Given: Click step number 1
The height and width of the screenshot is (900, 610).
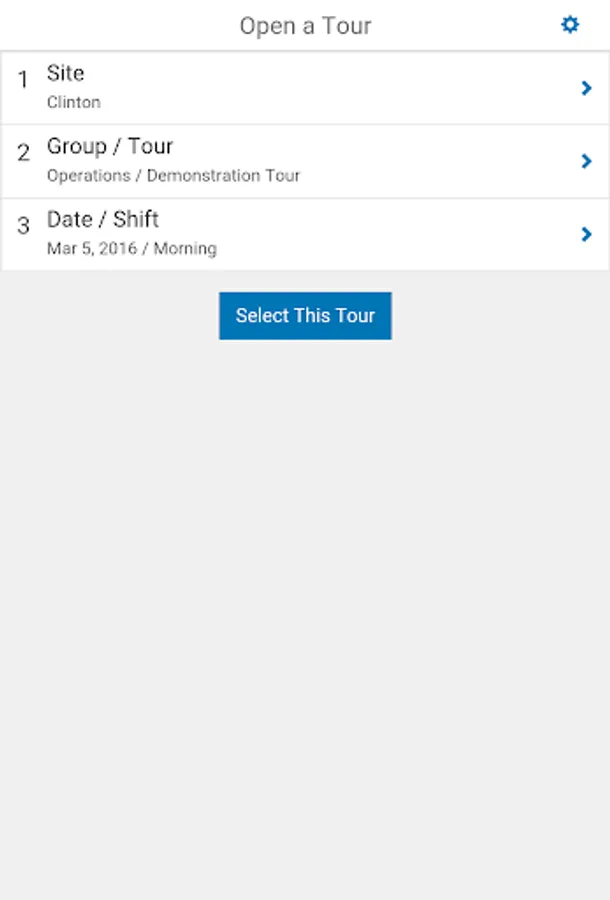Looking at the screenshot, I should pos(23,80).
